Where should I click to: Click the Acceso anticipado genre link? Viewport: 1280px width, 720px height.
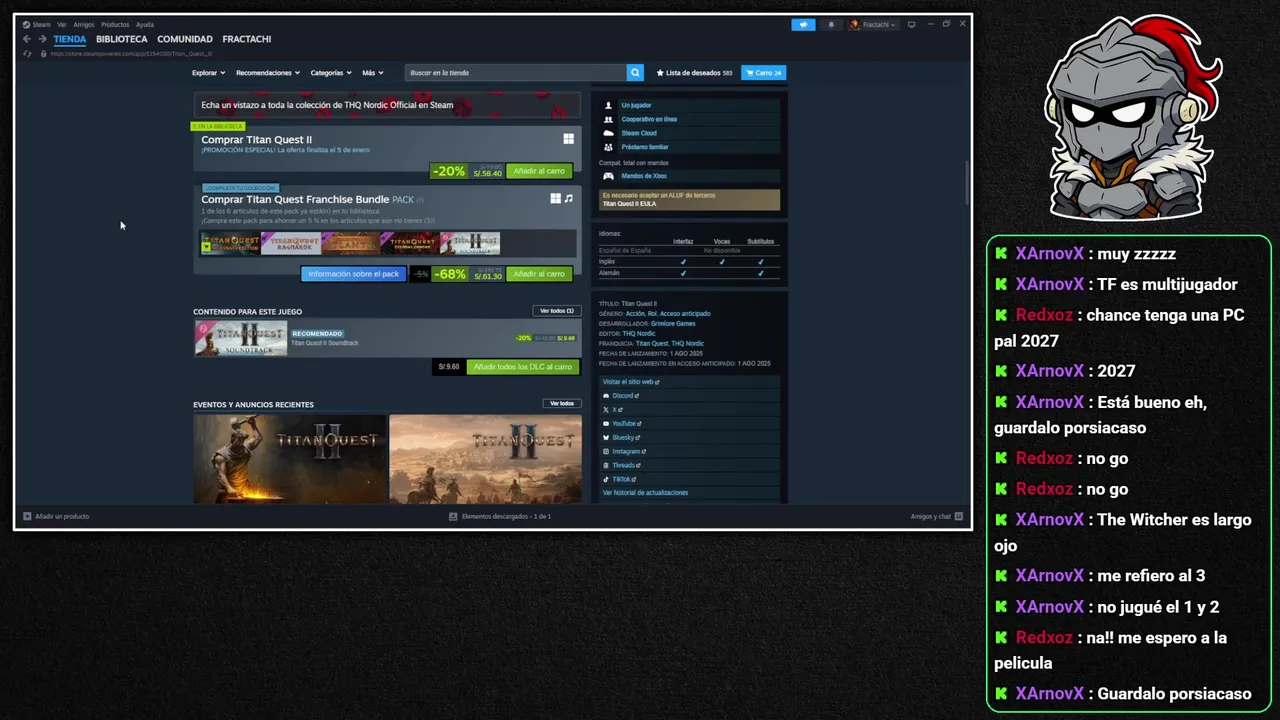point(685,313)
